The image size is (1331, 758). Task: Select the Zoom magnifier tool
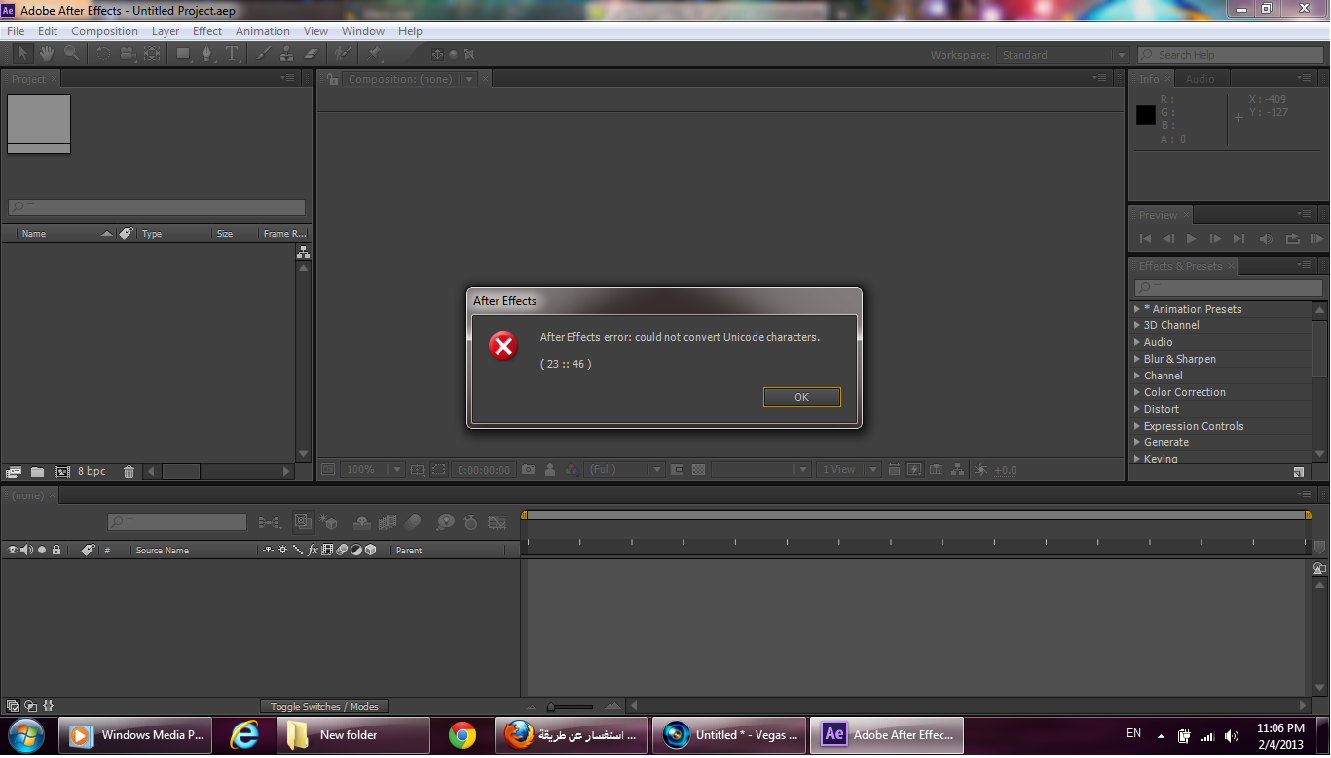pos(71,53)
